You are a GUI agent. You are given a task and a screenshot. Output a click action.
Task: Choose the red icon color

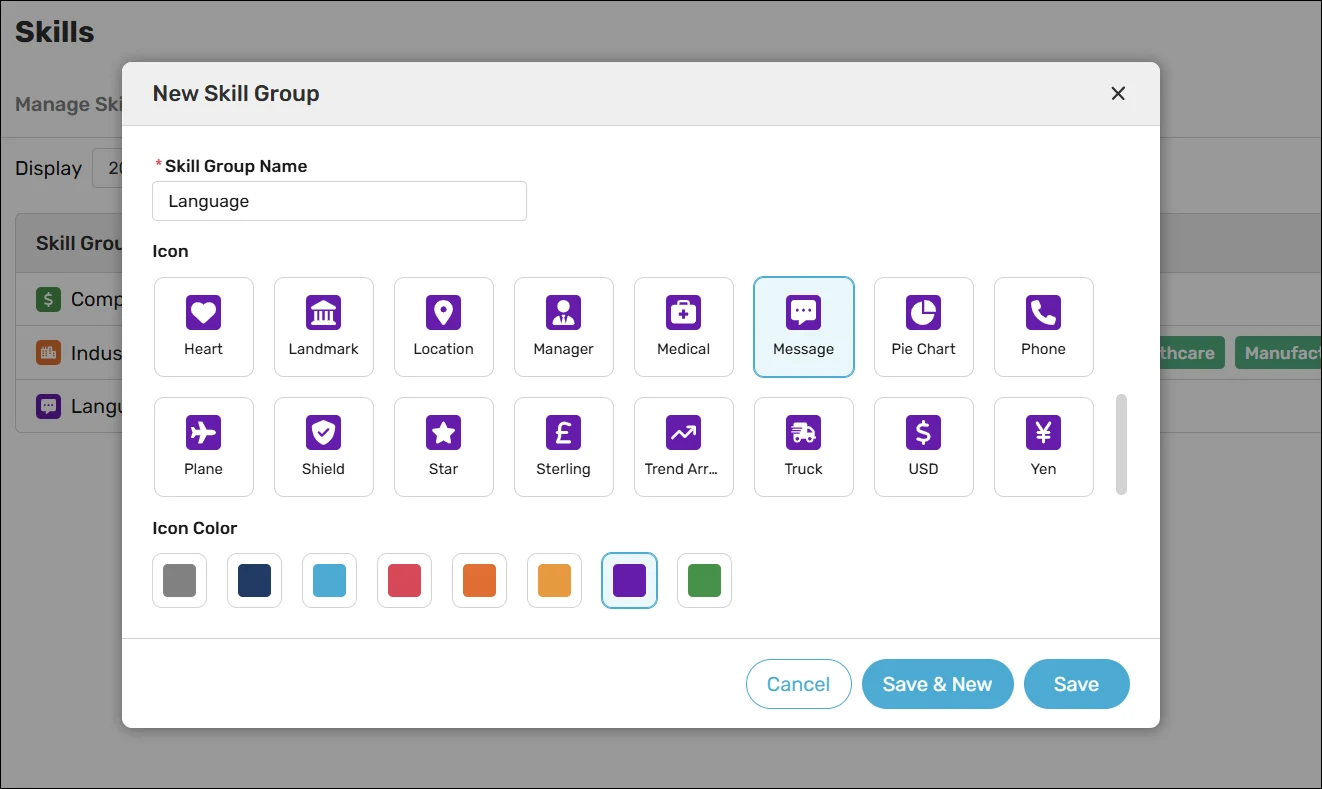point(405,581)
